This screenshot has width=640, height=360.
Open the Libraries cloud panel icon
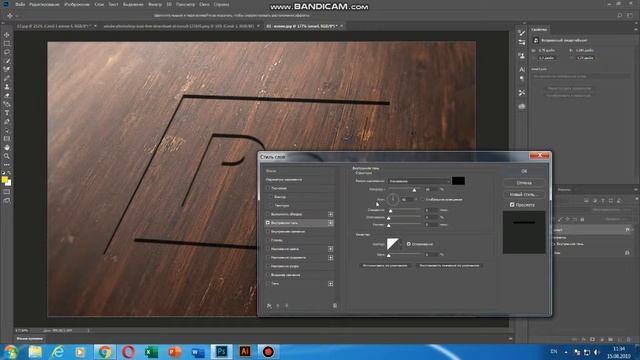pyautogui.click(x=522, y=106)
